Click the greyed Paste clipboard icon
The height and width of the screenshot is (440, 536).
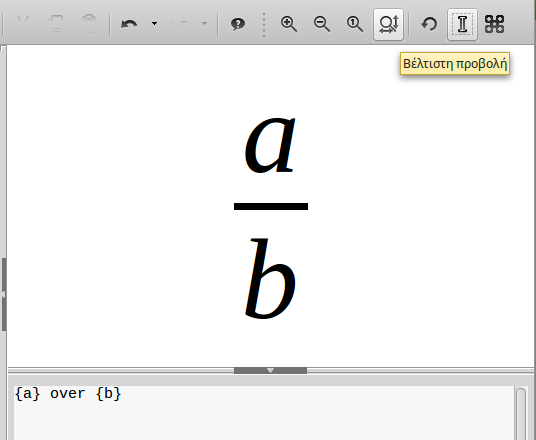tap(90, 24)
